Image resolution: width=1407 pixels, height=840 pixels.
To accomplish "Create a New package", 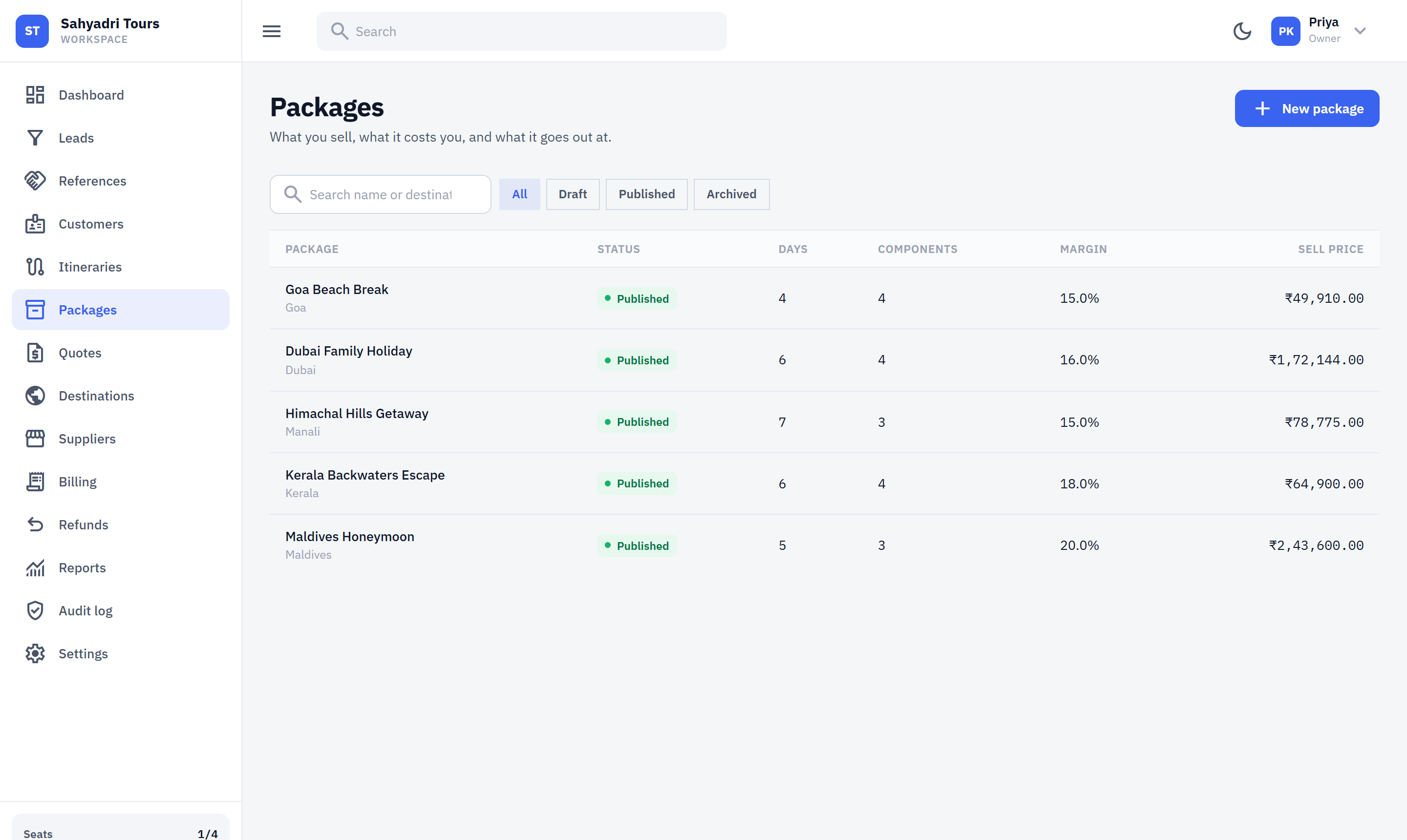I will tap(1307, 109).
